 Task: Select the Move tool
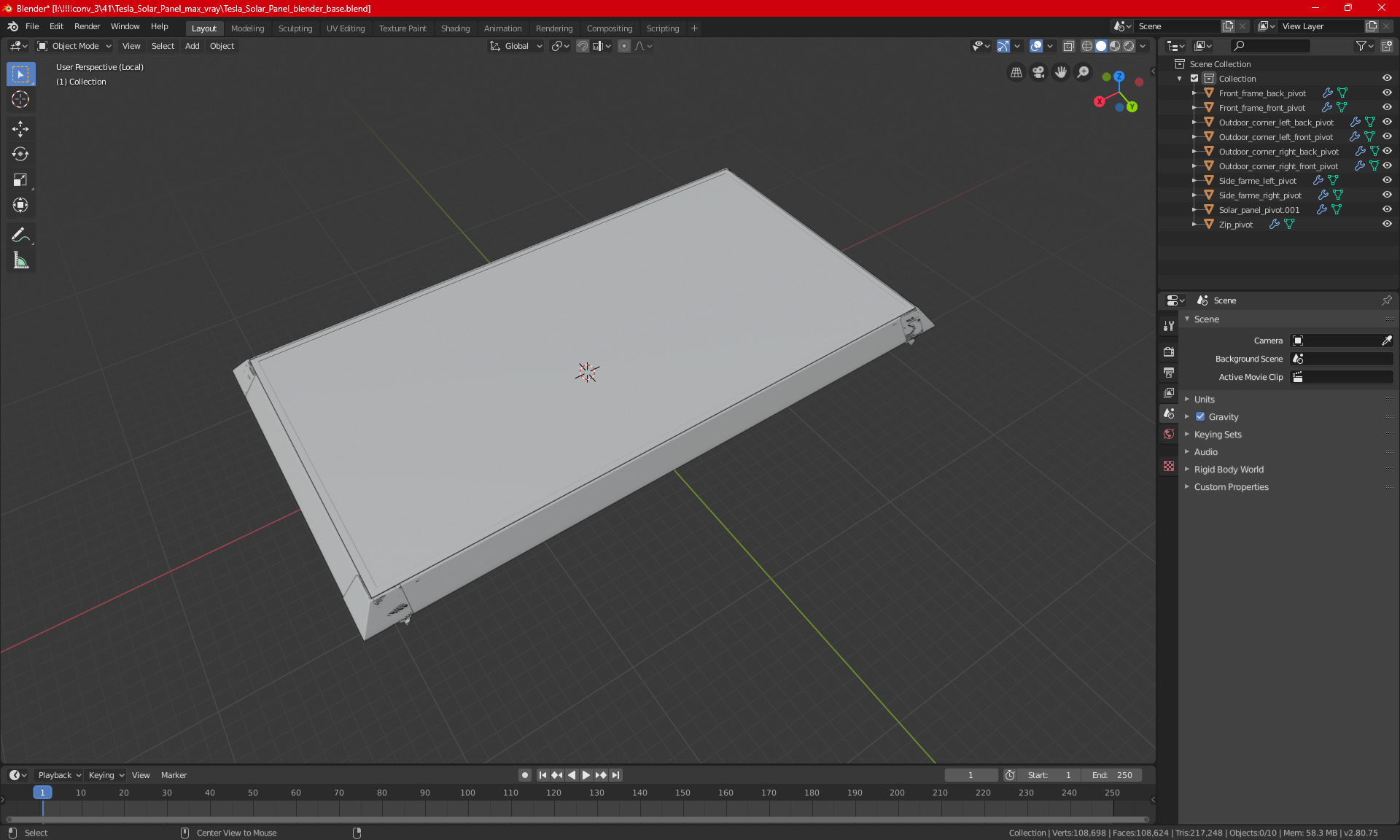[20, 129]
